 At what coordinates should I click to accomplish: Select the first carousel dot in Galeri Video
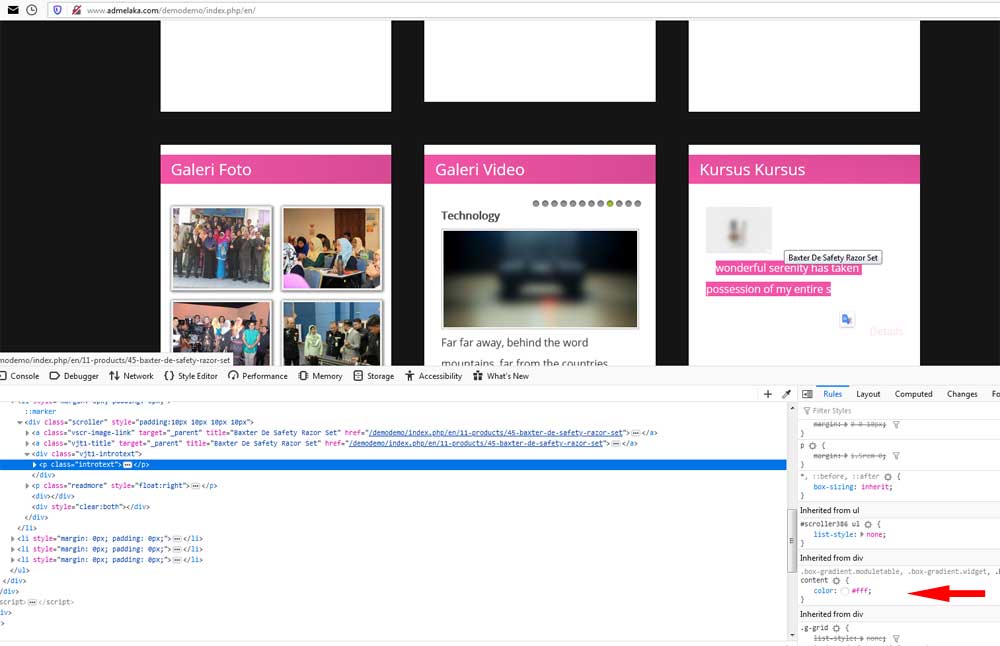[536, 203]
